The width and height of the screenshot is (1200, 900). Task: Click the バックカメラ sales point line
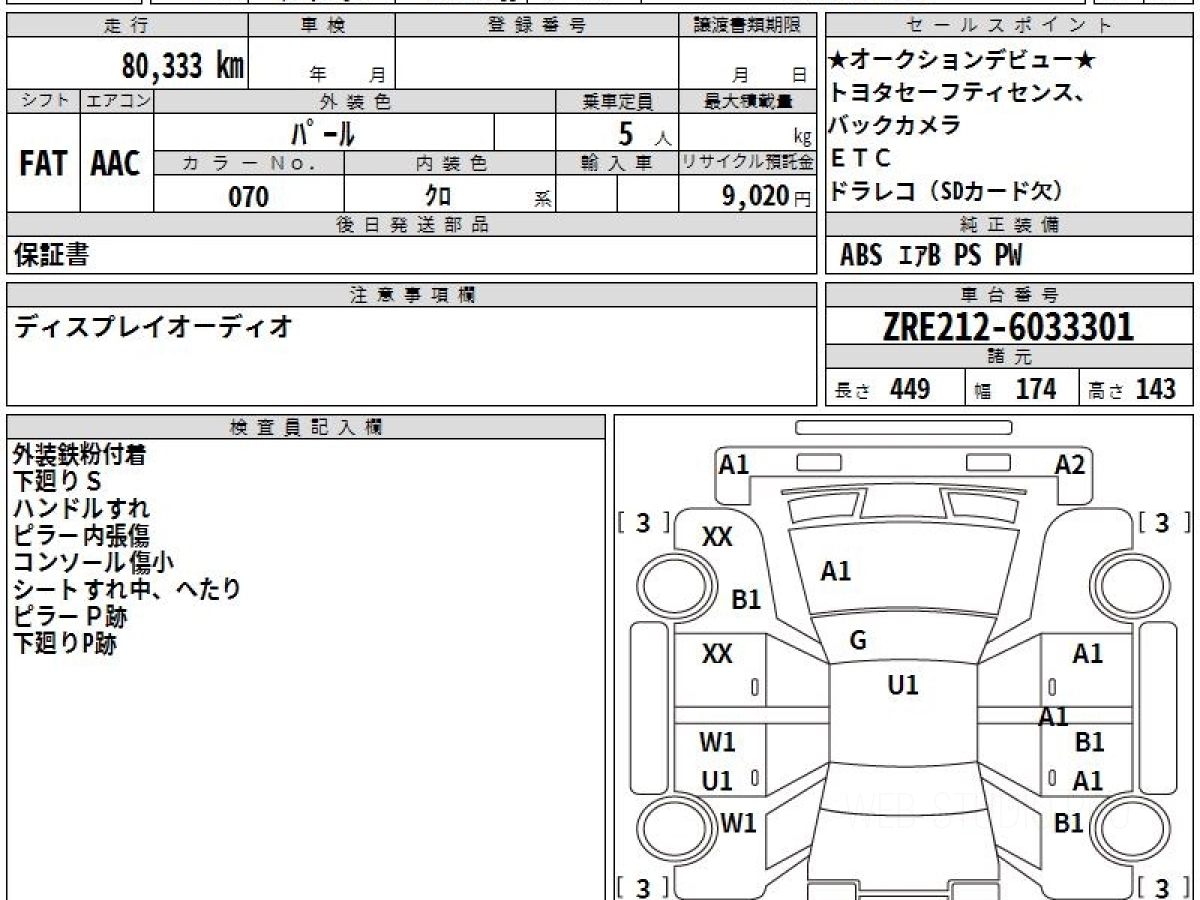(895, 125)
